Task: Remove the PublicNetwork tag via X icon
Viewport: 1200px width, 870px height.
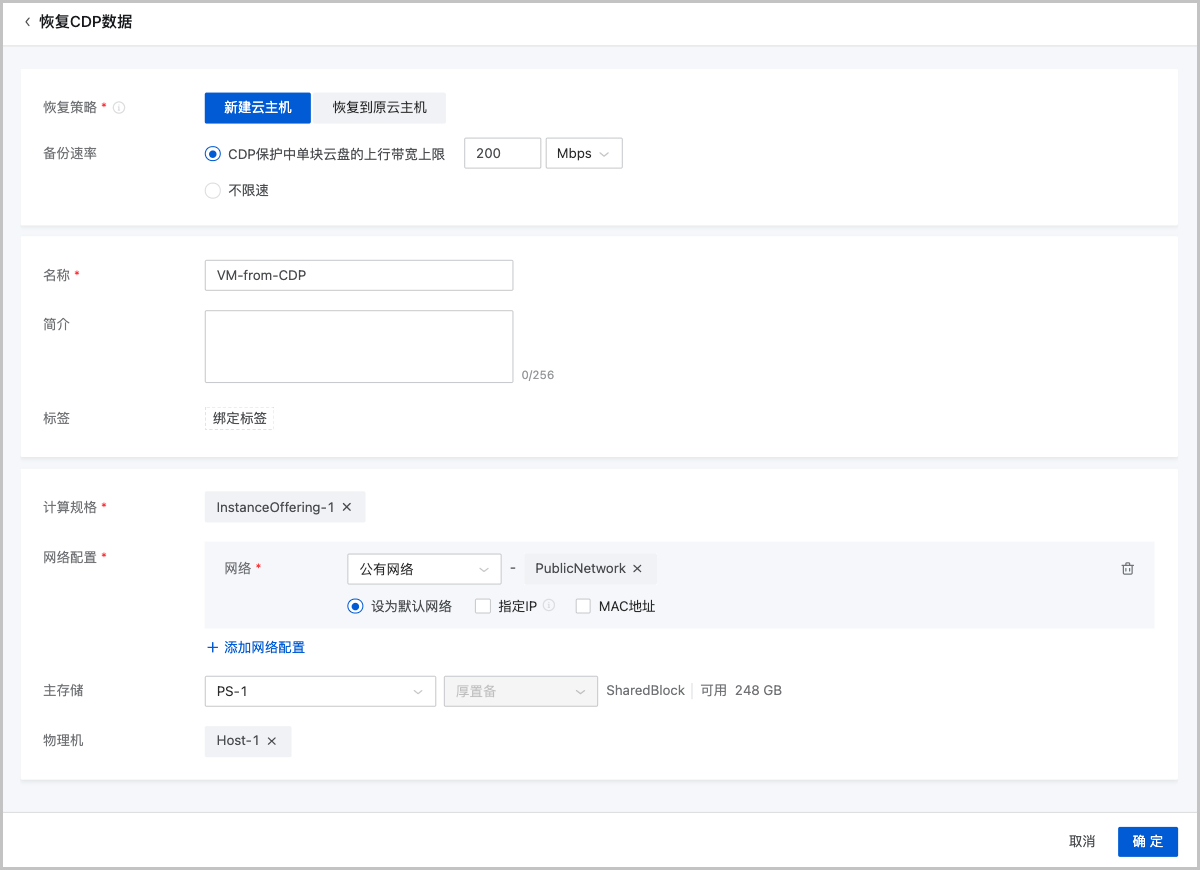Action: 637,569
